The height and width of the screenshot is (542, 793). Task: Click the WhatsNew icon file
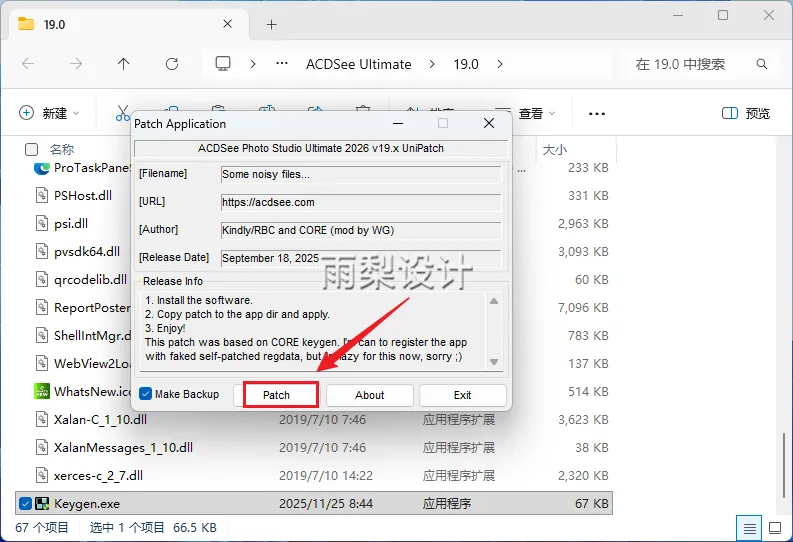coord(41,391)
